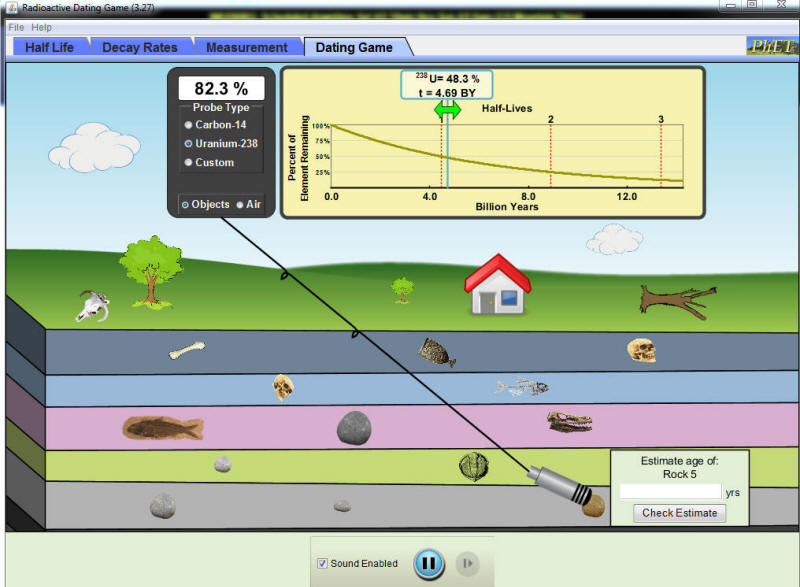Click the gray rock at bottom-left layer
This screenshot has width=800, height=587.
163,505
